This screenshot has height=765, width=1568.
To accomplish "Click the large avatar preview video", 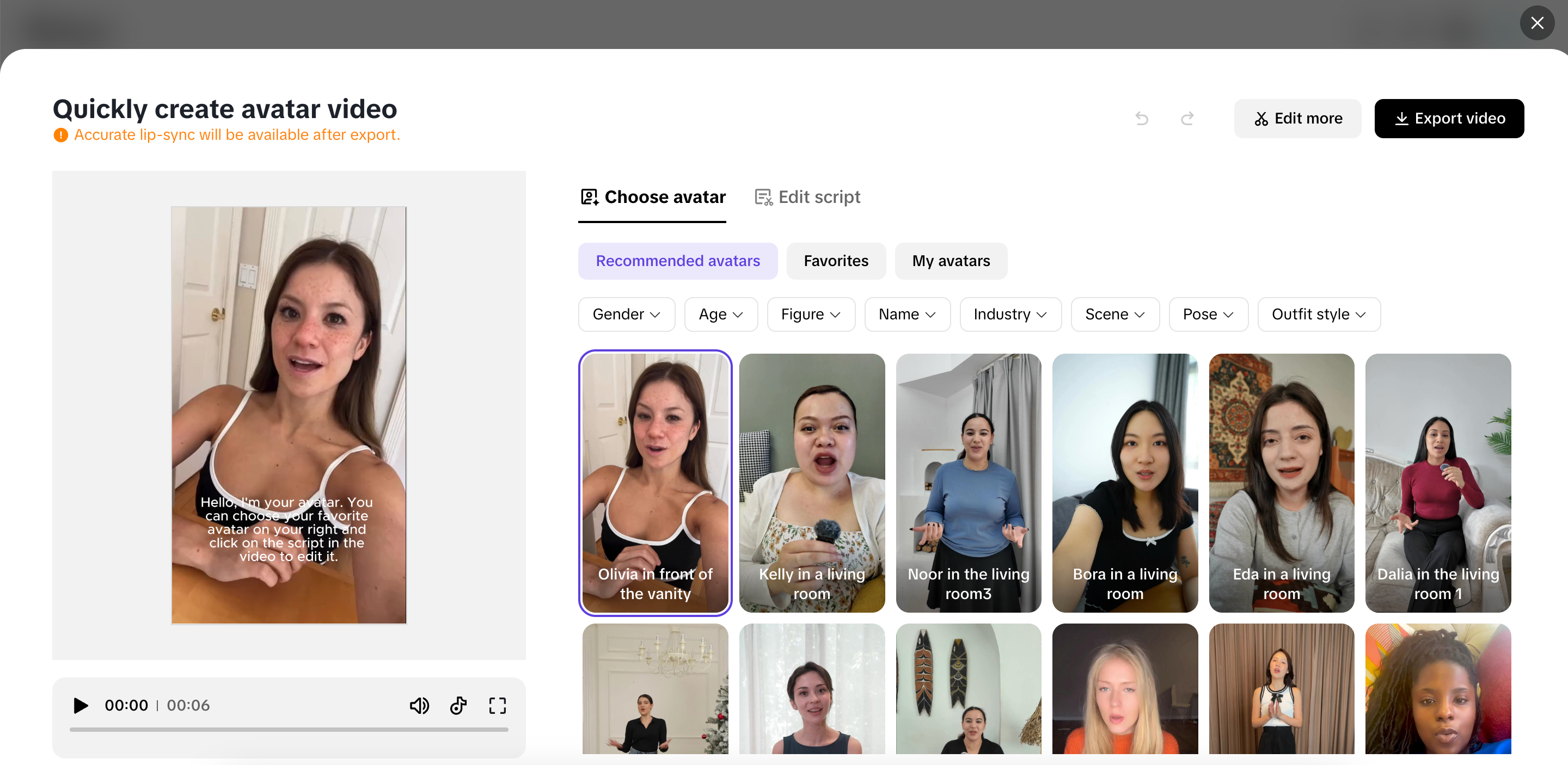I will point(289,415).
